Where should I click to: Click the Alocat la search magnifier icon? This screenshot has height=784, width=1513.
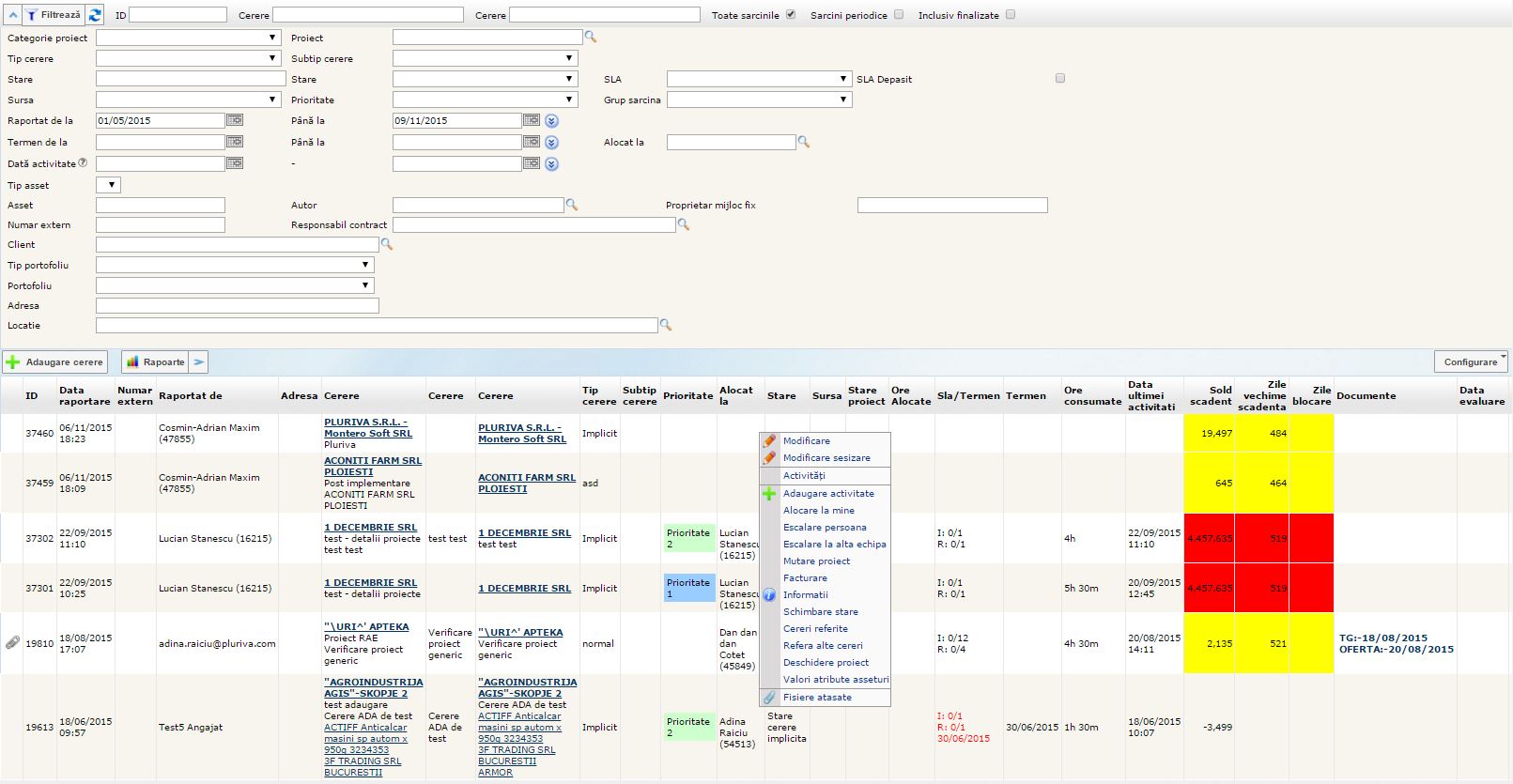pos(803,142)
